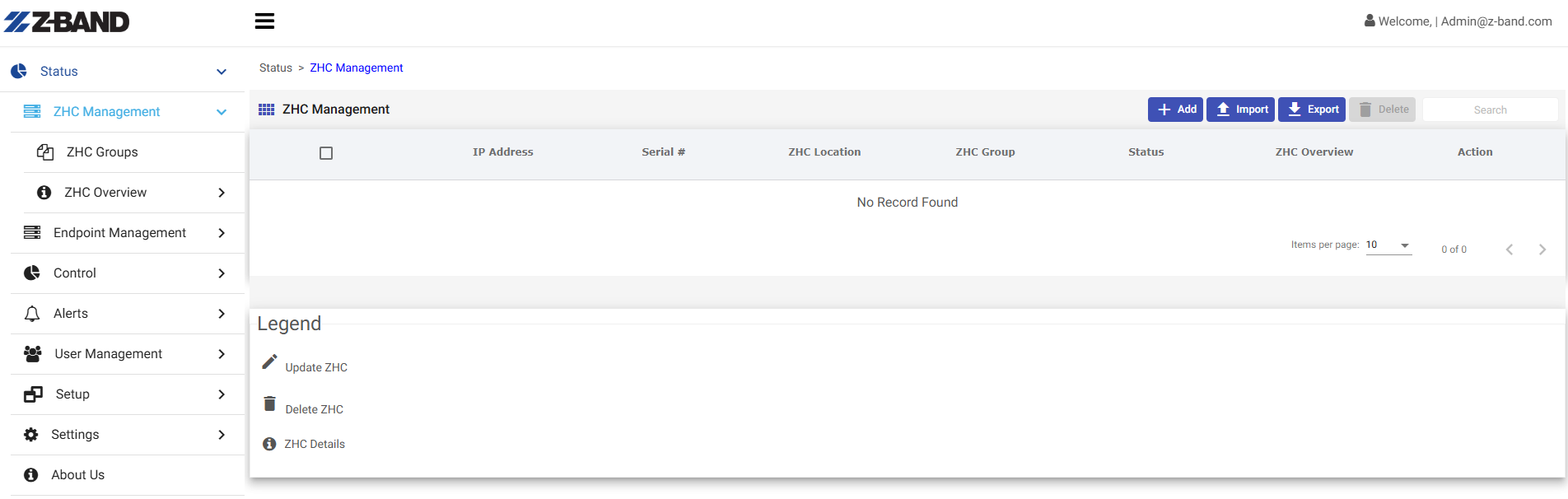
Task: Open the Control menu item
Action: [75, 273]
